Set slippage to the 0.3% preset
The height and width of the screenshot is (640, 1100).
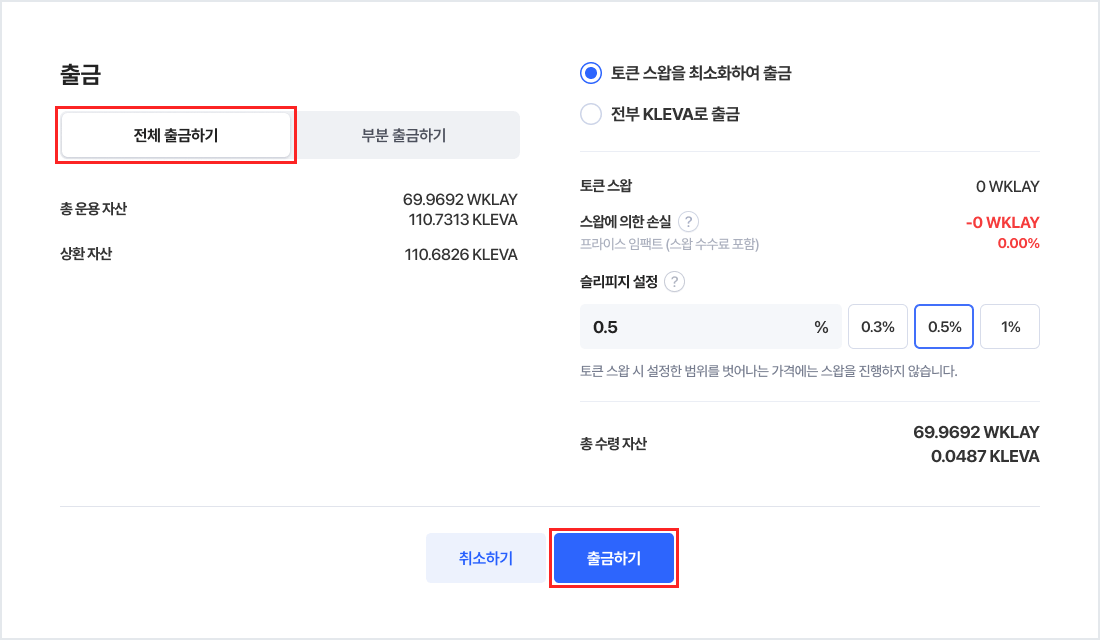[878, 327]
